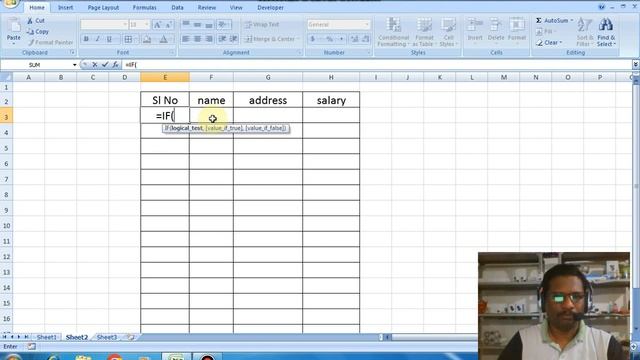Click the logical_test argument in tooltip
640x360 pixels.
point(186,128)
